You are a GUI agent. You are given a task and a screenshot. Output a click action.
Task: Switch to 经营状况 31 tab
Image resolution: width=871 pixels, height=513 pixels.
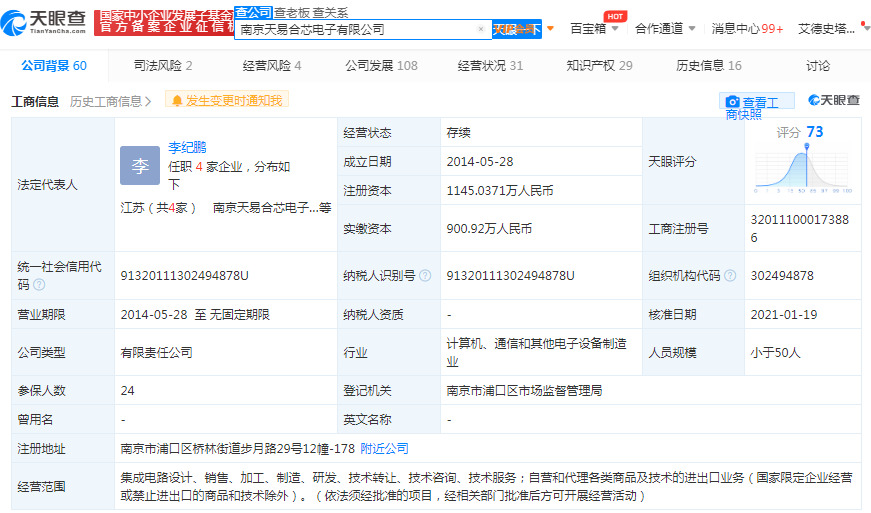coord(490,66)
